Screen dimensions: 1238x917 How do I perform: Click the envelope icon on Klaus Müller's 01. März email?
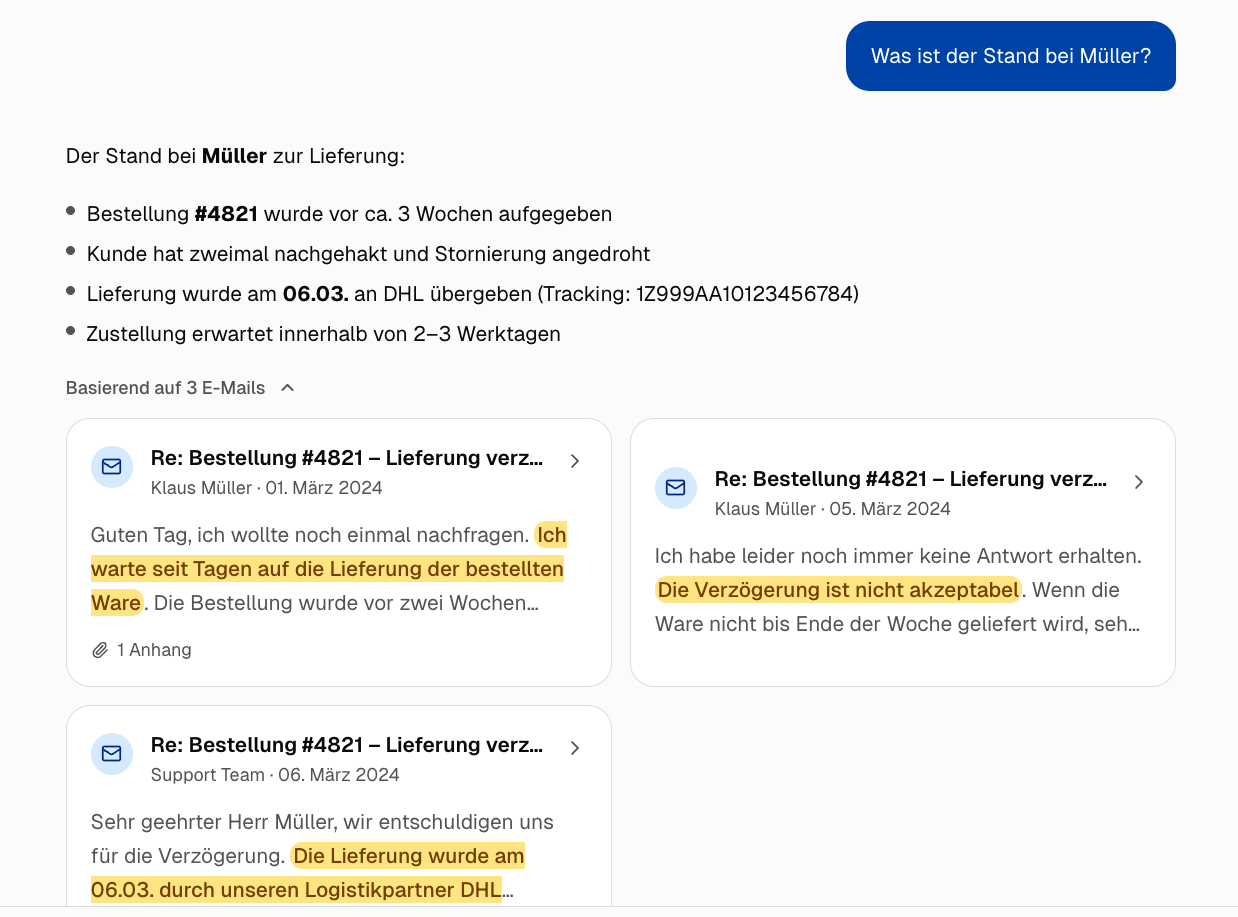click(111, 466)
